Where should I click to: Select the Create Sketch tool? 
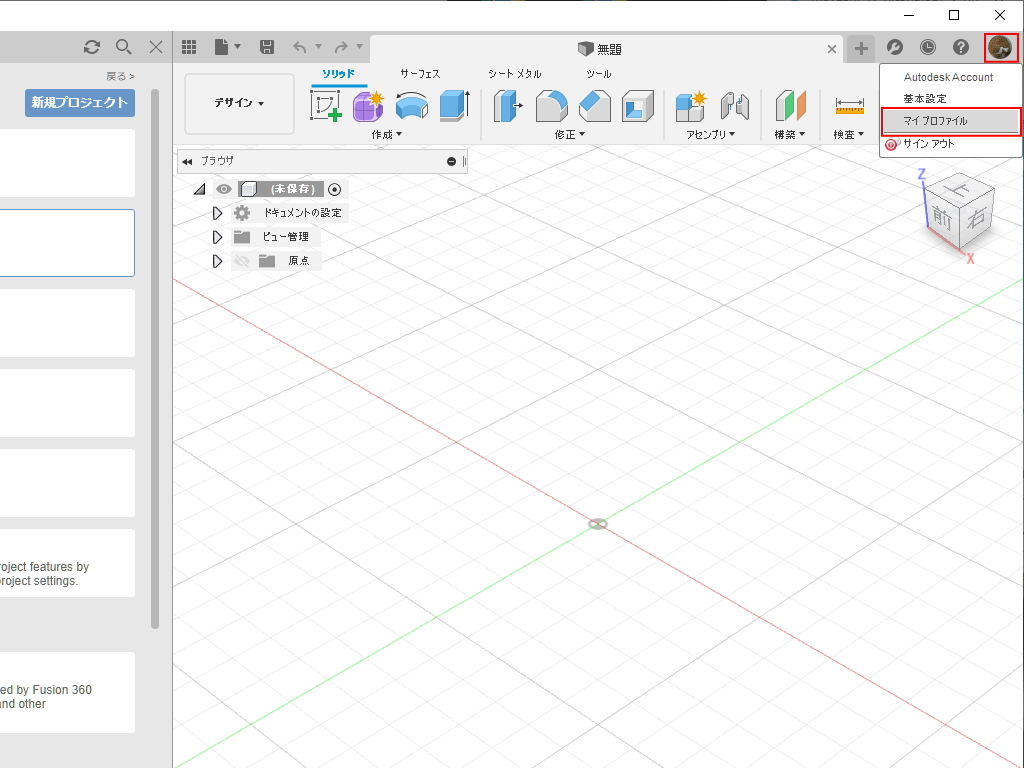326,106
